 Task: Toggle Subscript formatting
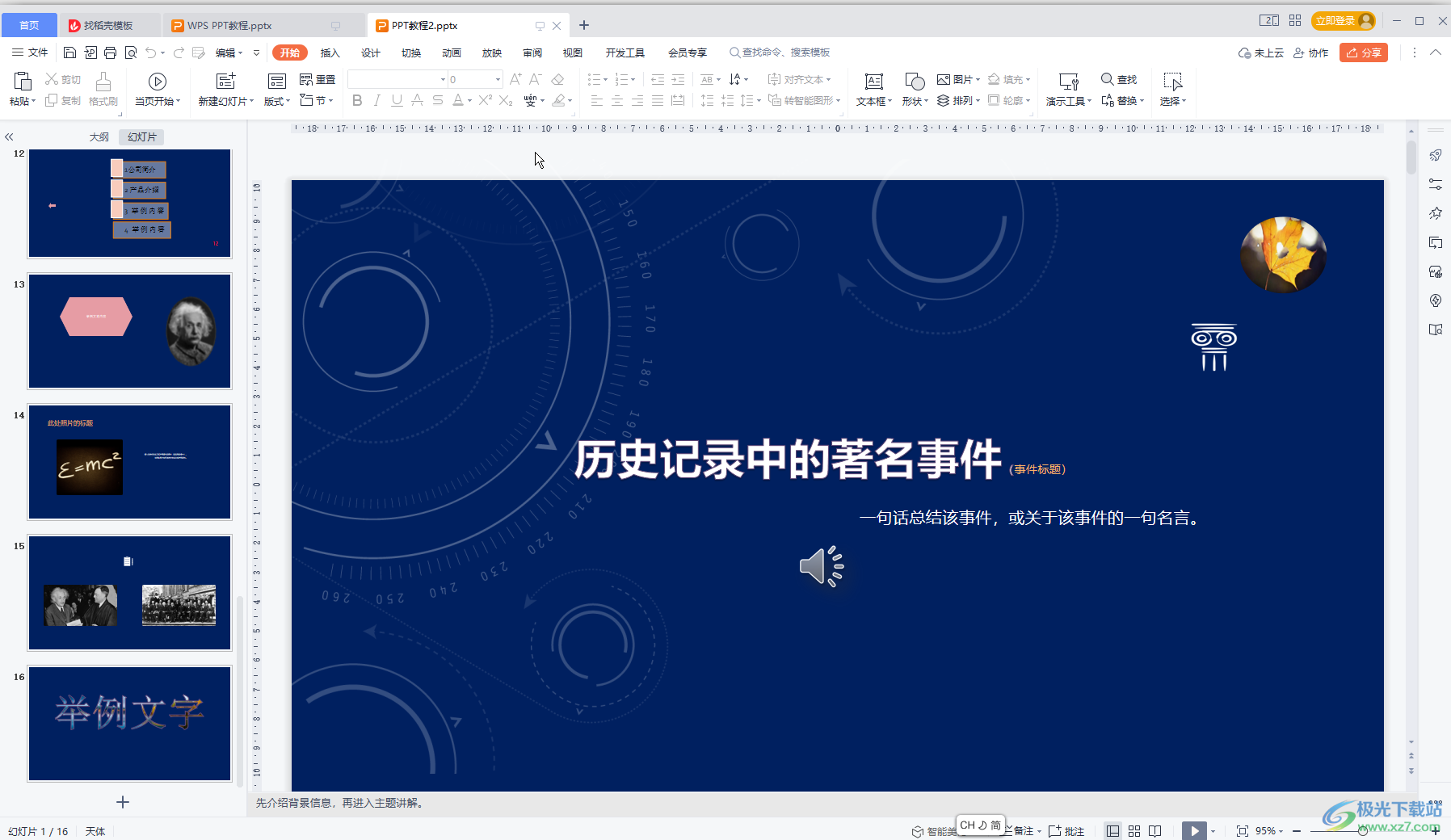pos(506,100)
